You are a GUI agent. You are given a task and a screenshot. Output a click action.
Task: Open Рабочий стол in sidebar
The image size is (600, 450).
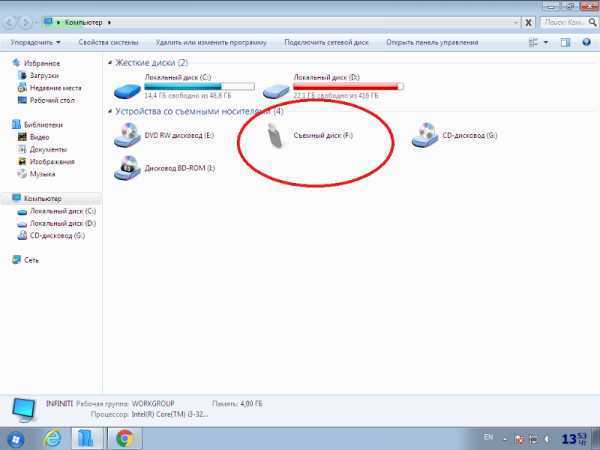52,100
